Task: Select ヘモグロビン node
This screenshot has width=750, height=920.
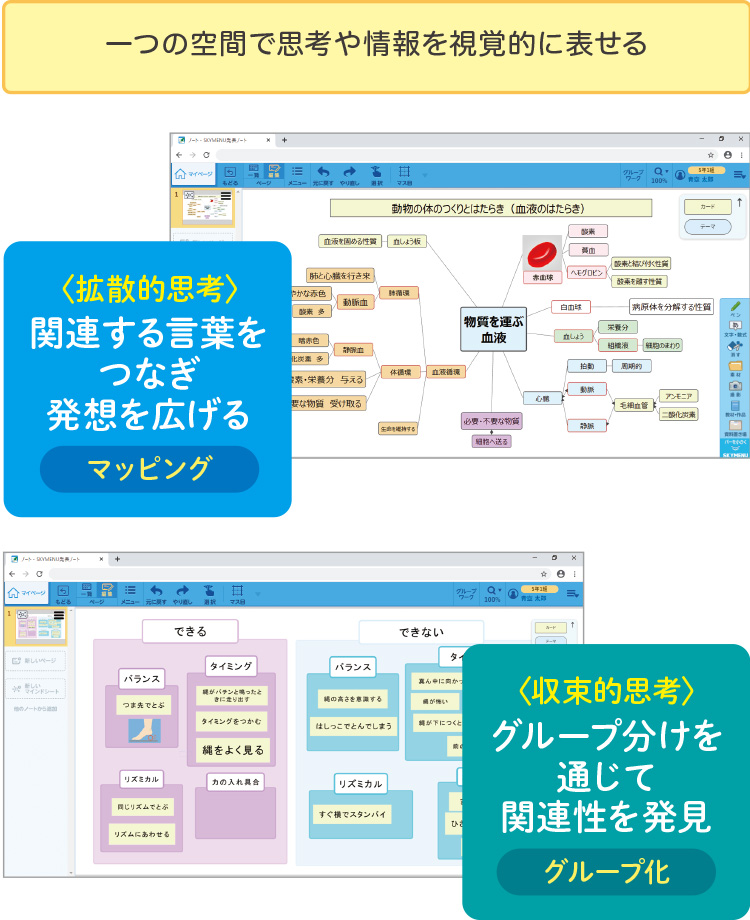Action: click(586, 273)
